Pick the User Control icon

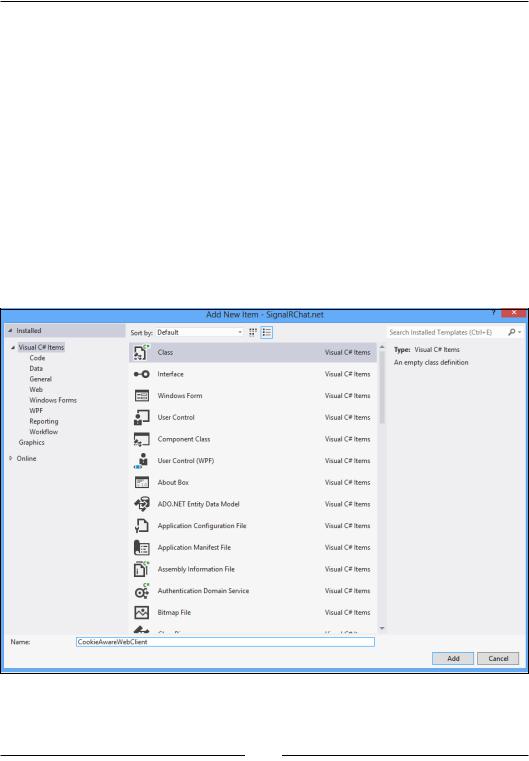pos(141,417)
